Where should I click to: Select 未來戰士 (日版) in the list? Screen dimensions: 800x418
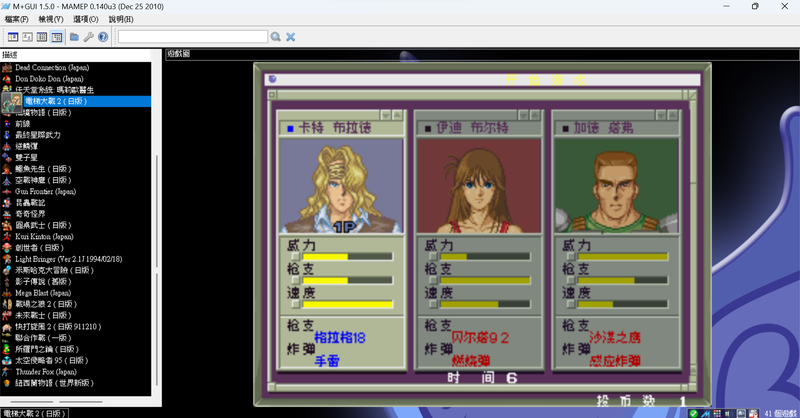[x=76, y=315]
